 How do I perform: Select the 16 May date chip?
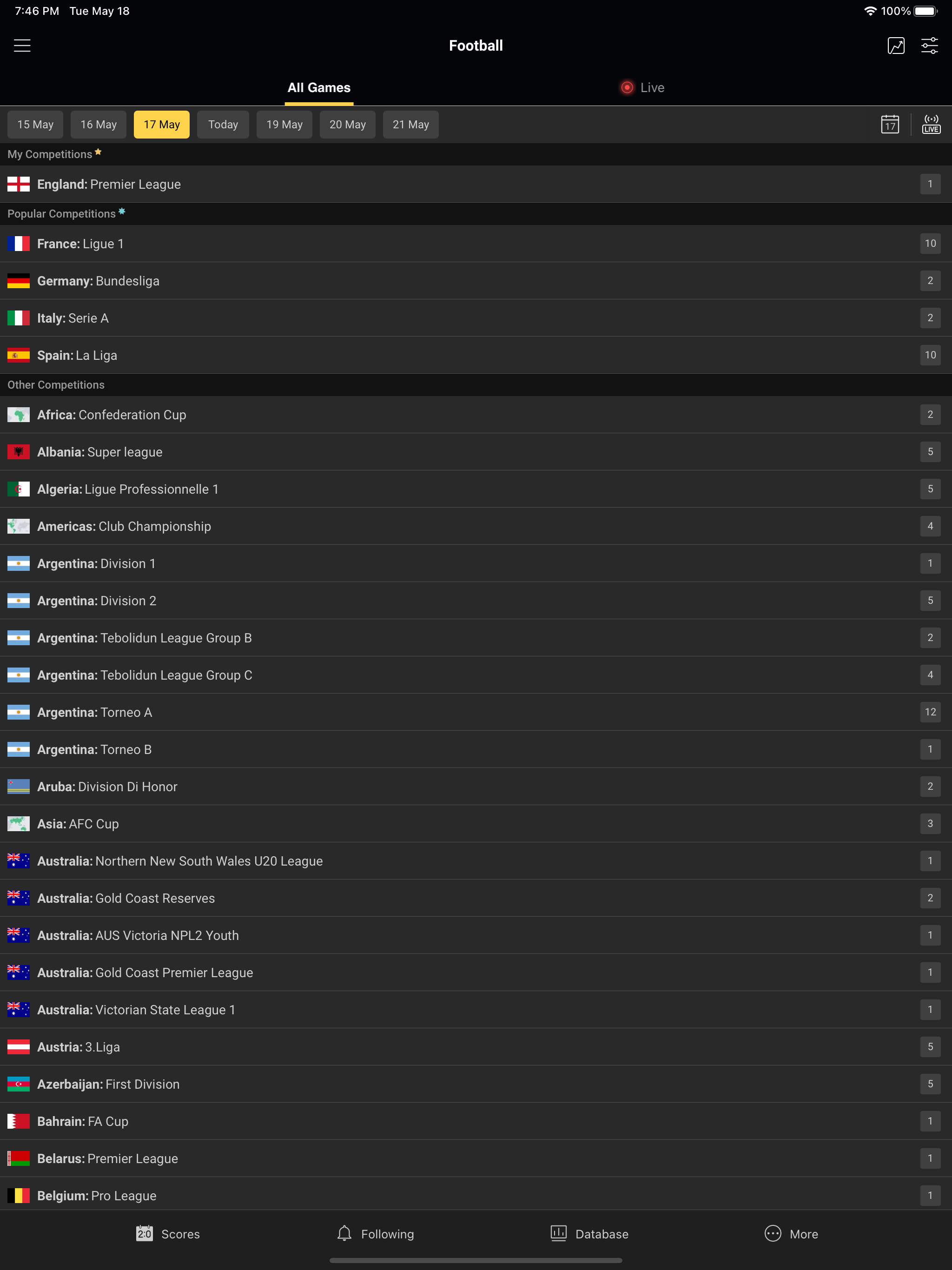click(98, 124)
